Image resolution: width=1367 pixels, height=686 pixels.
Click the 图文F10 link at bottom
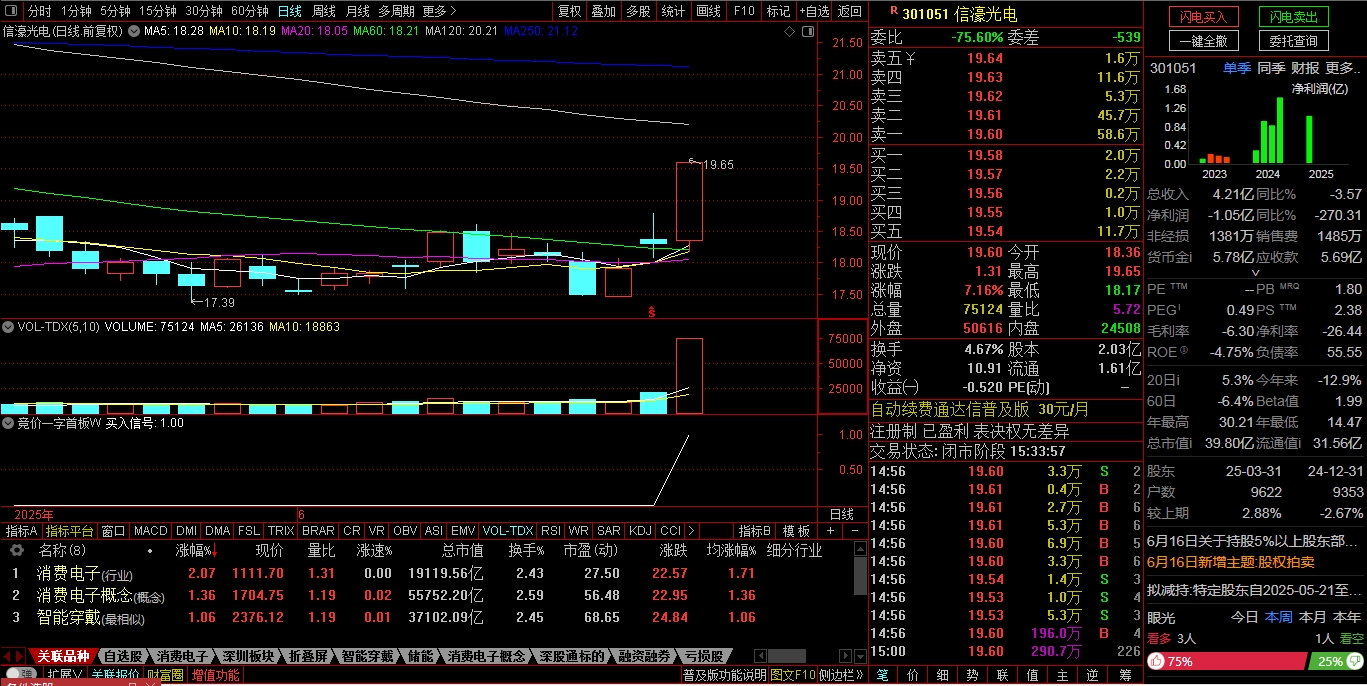click(x=792, y=675)
